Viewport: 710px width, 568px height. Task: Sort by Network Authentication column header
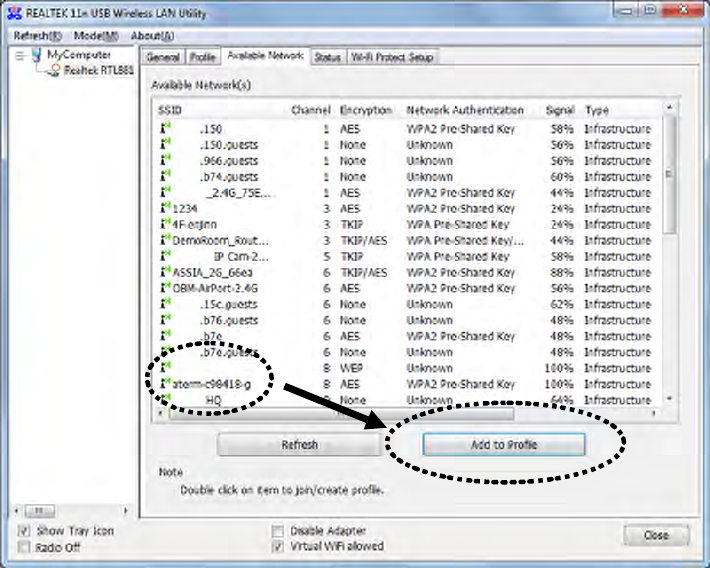(x=465, y=110)
